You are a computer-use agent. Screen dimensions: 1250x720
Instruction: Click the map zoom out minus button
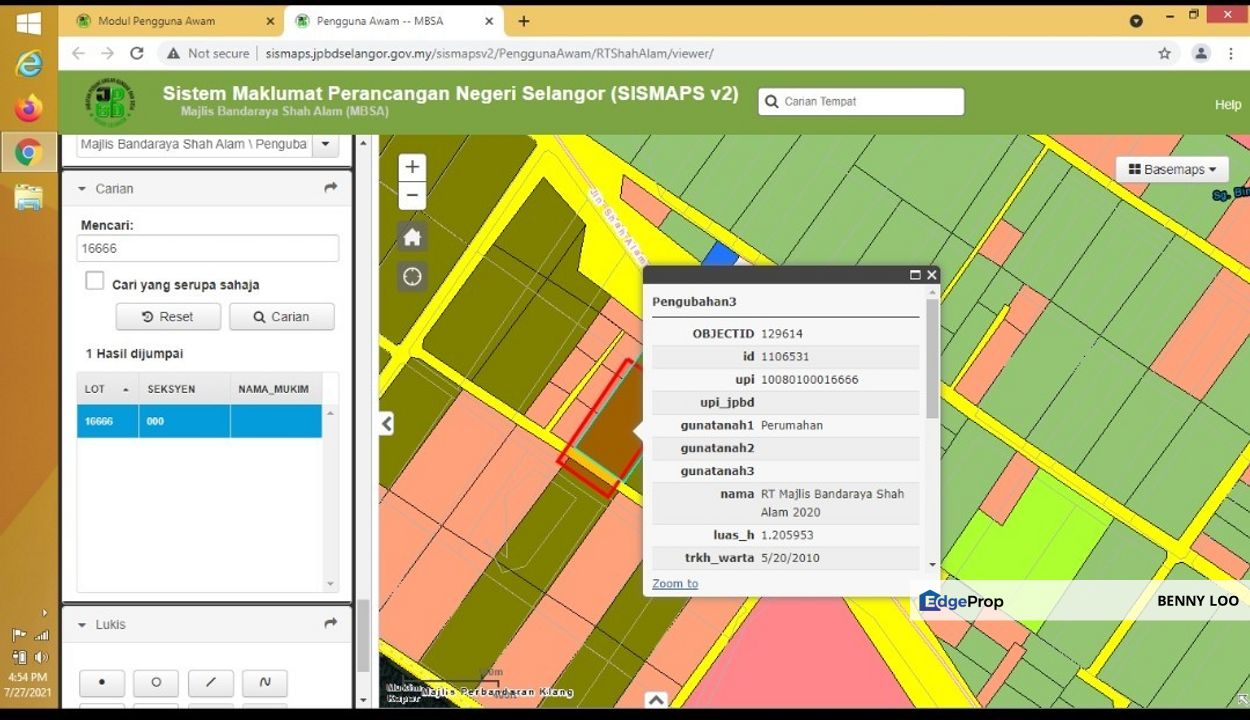point(412,195)
